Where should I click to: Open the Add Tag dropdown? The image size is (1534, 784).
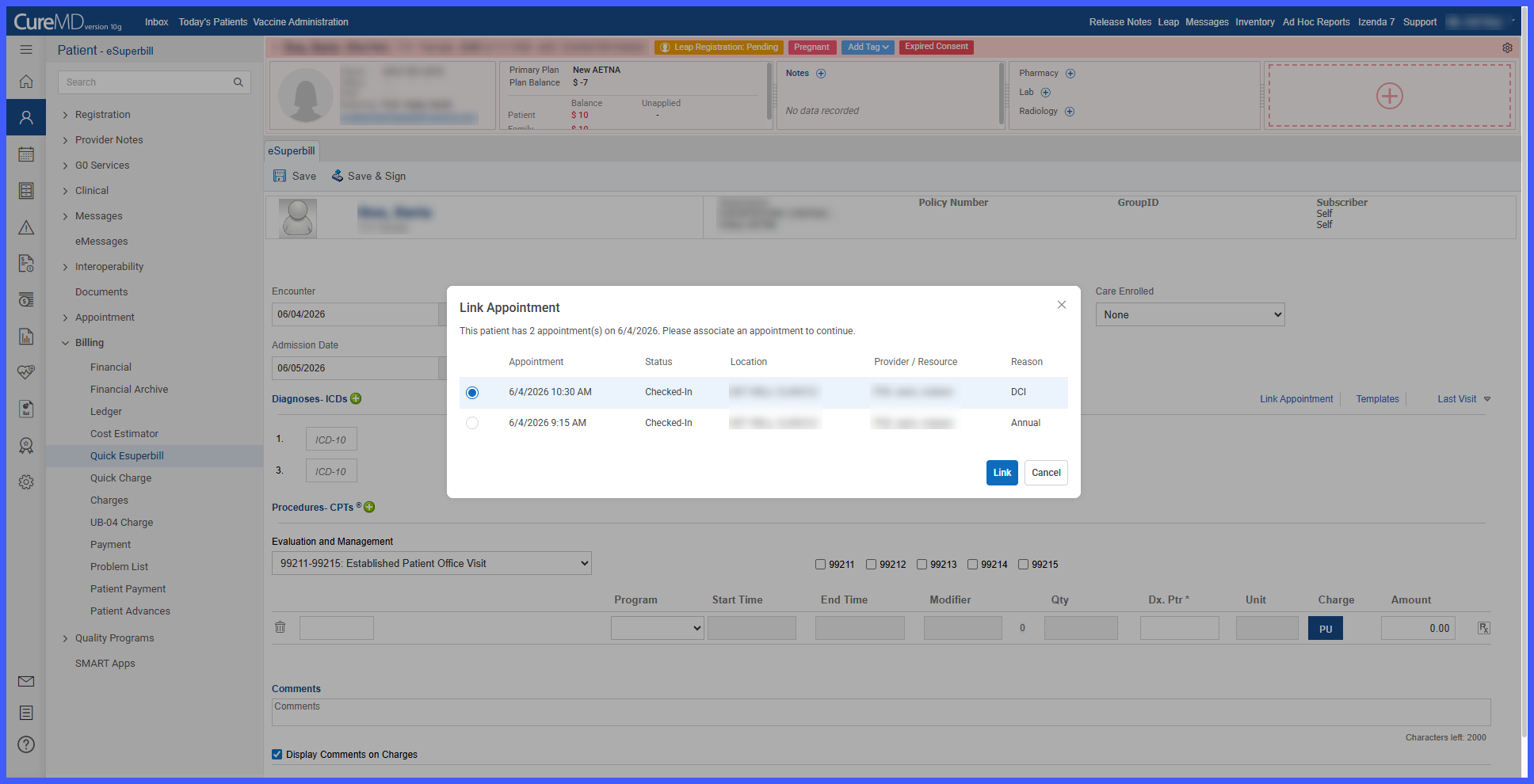coord(868,48)
